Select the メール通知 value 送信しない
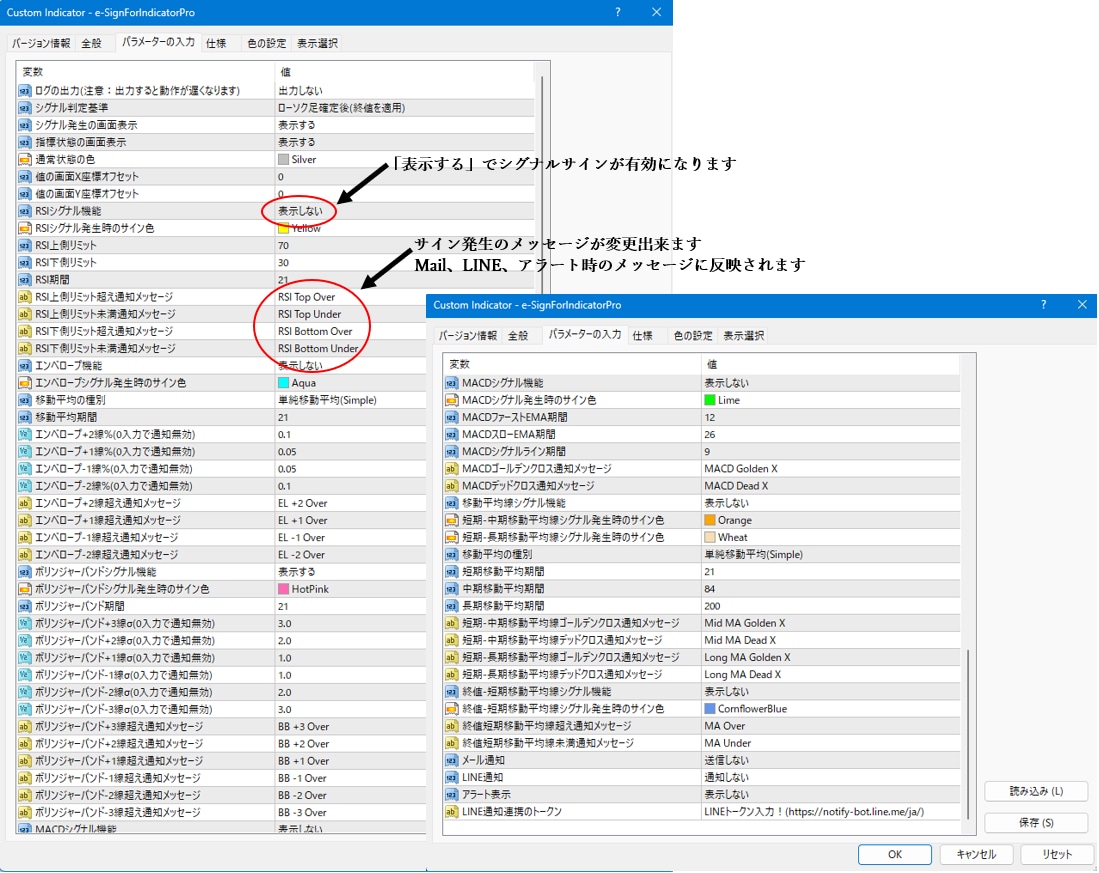This screenshot has height=873, width=1099. click(726, 760)
